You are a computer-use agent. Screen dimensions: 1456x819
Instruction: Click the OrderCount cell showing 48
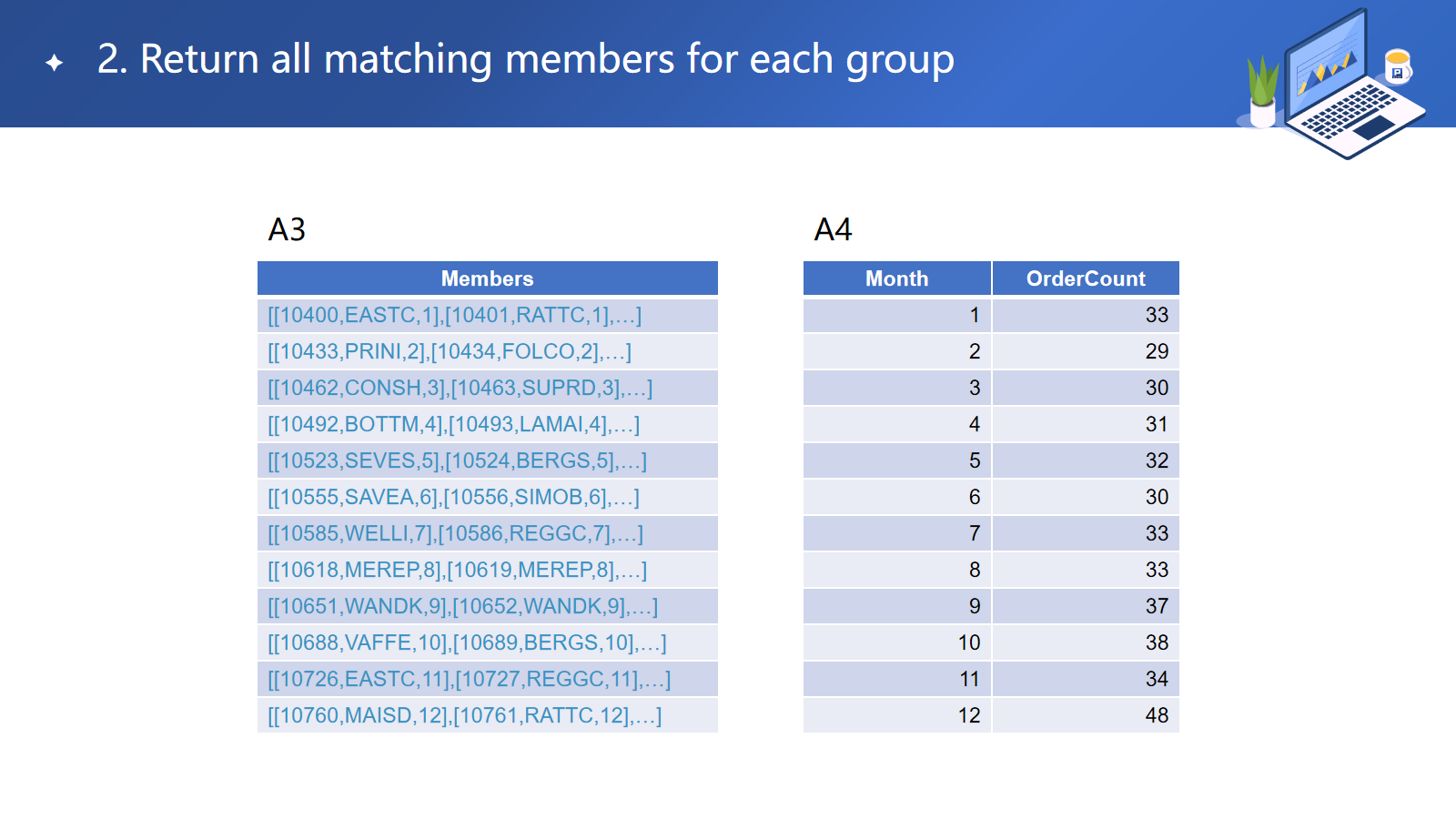1156,716
